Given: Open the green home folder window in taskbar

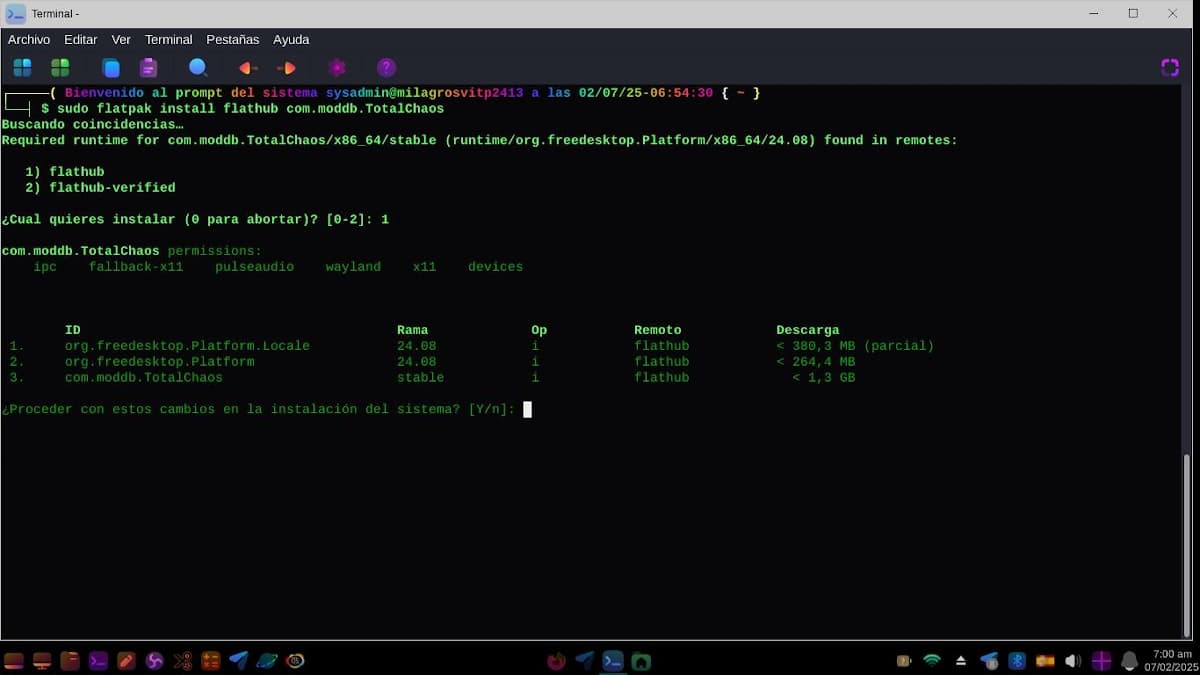Looking at the screenshot, I should point(641,661).
